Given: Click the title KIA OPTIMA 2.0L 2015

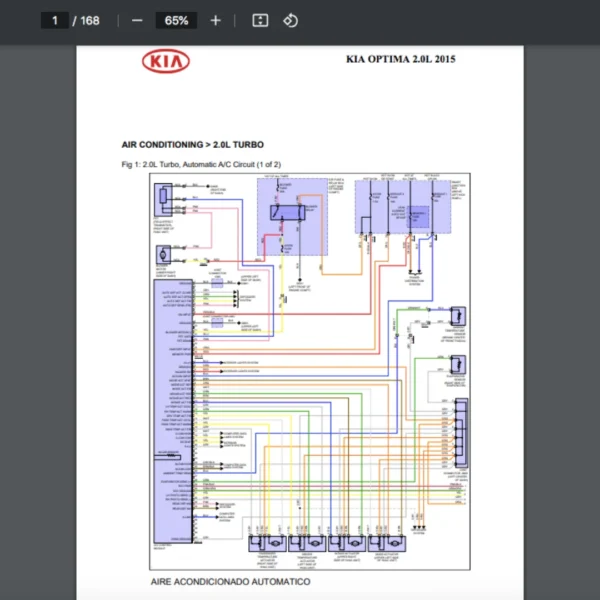Looking at the screenshot, I should pyautogui.click(x=401, y=59).
